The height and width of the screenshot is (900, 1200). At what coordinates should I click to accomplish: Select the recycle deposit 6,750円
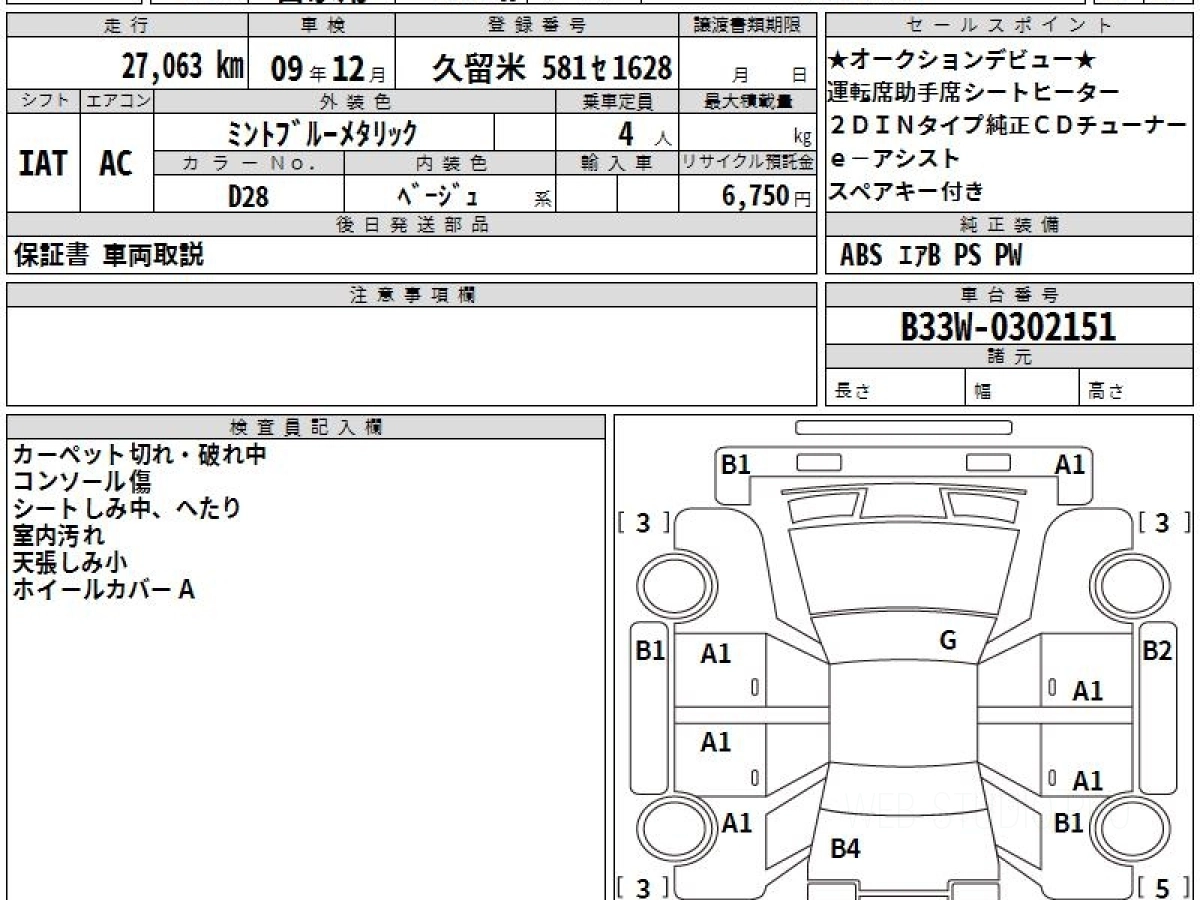pyautogui.click(x=766, y=196)
